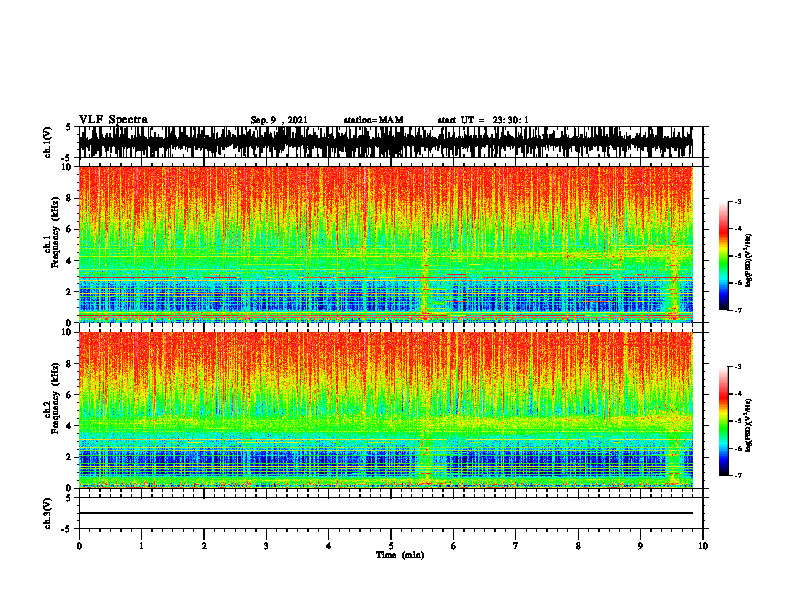The width and height of the screenshot is (792, 612).
Task: Click the "-3" label on ch.2 color scale
Action: pyautogui.click(x=738, y=367)
